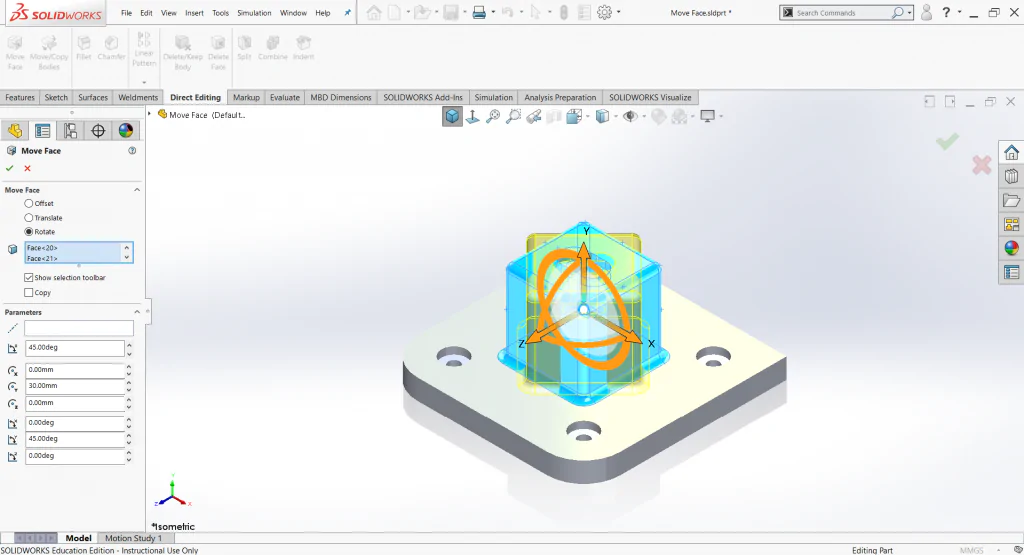
Task: Select the Model tab at the bottom
Action: [78, 538]
